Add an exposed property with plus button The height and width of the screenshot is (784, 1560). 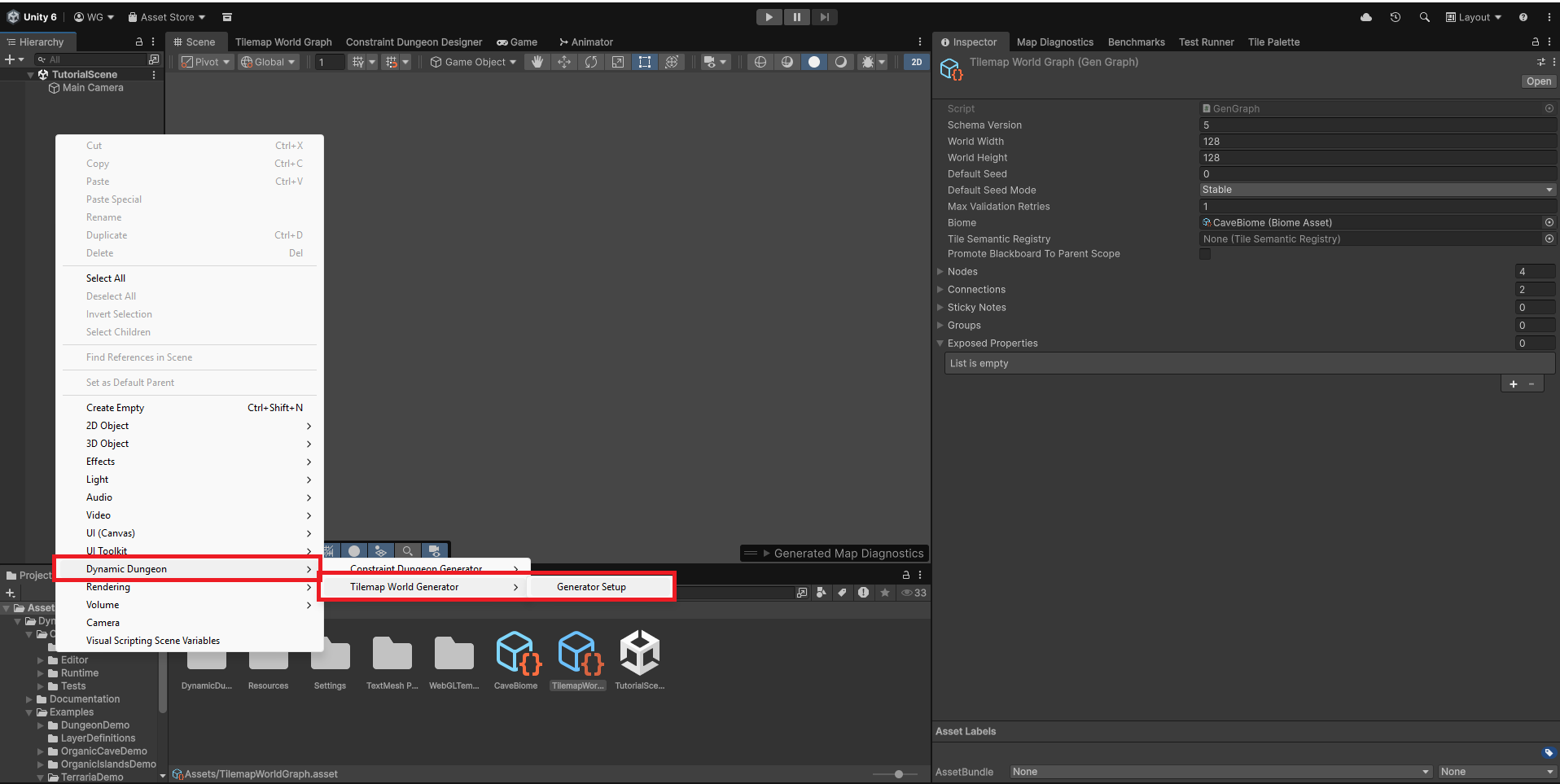point(1514,384)
